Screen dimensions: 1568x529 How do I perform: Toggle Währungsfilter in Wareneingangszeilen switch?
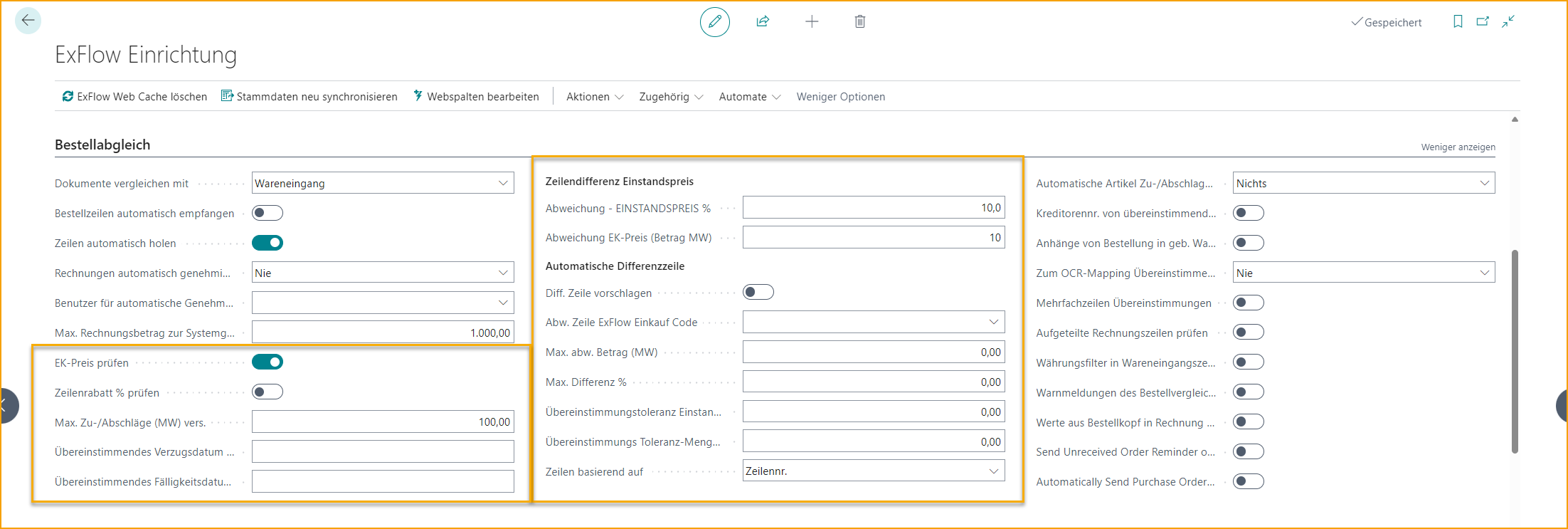click(x=1249, y=362)
